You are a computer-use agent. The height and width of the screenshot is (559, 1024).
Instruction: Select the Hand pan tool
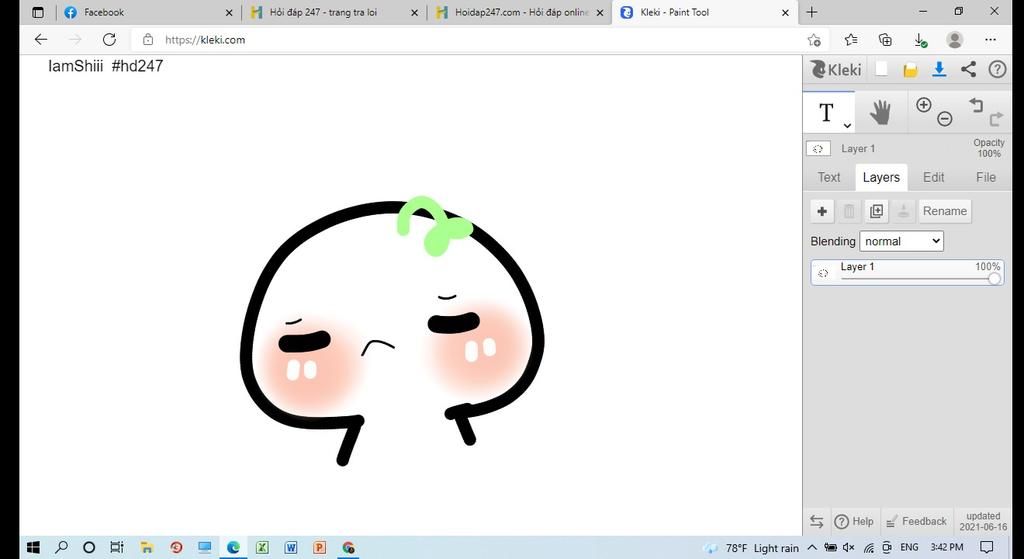[x=880, y=112]
